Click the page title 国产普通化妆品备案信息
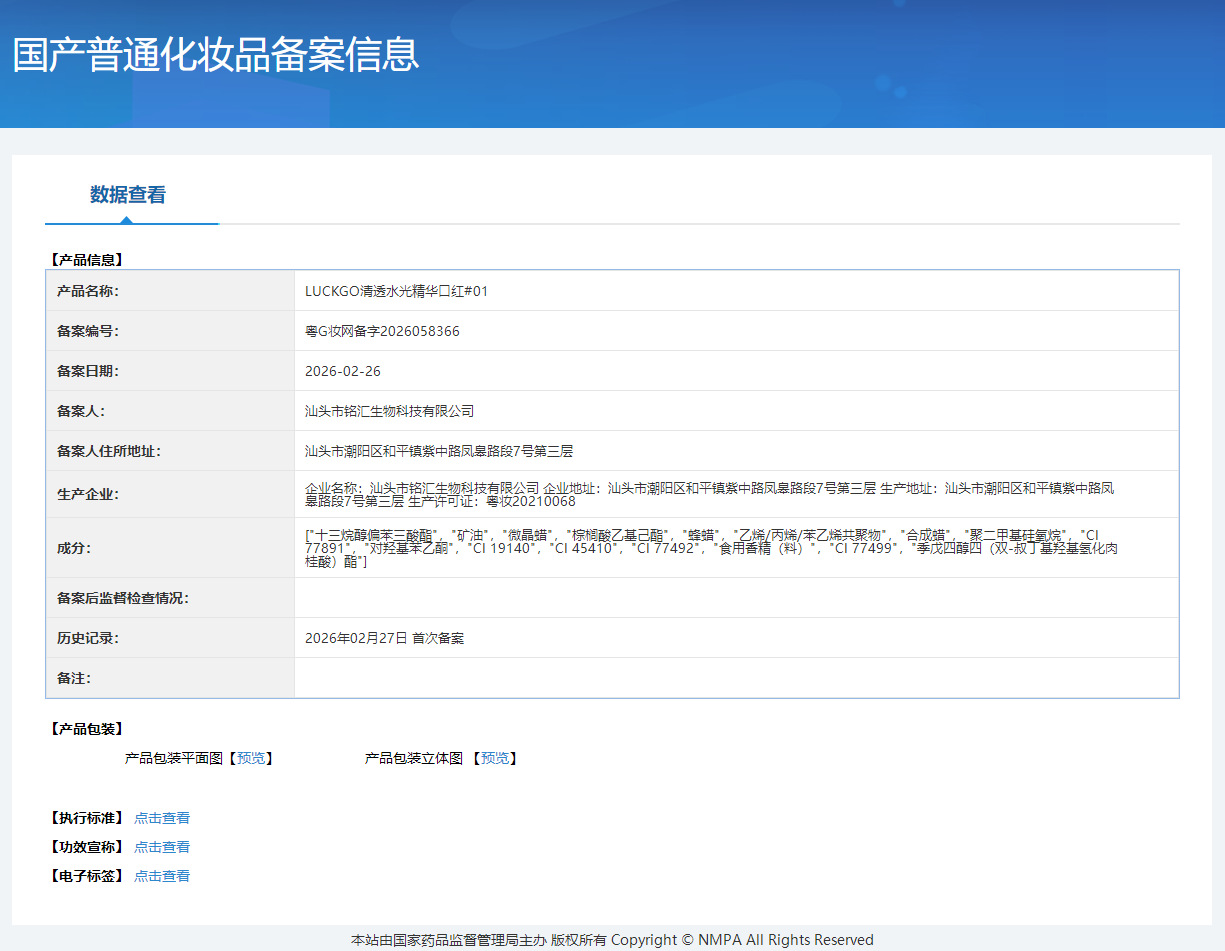 click(216, 54)
